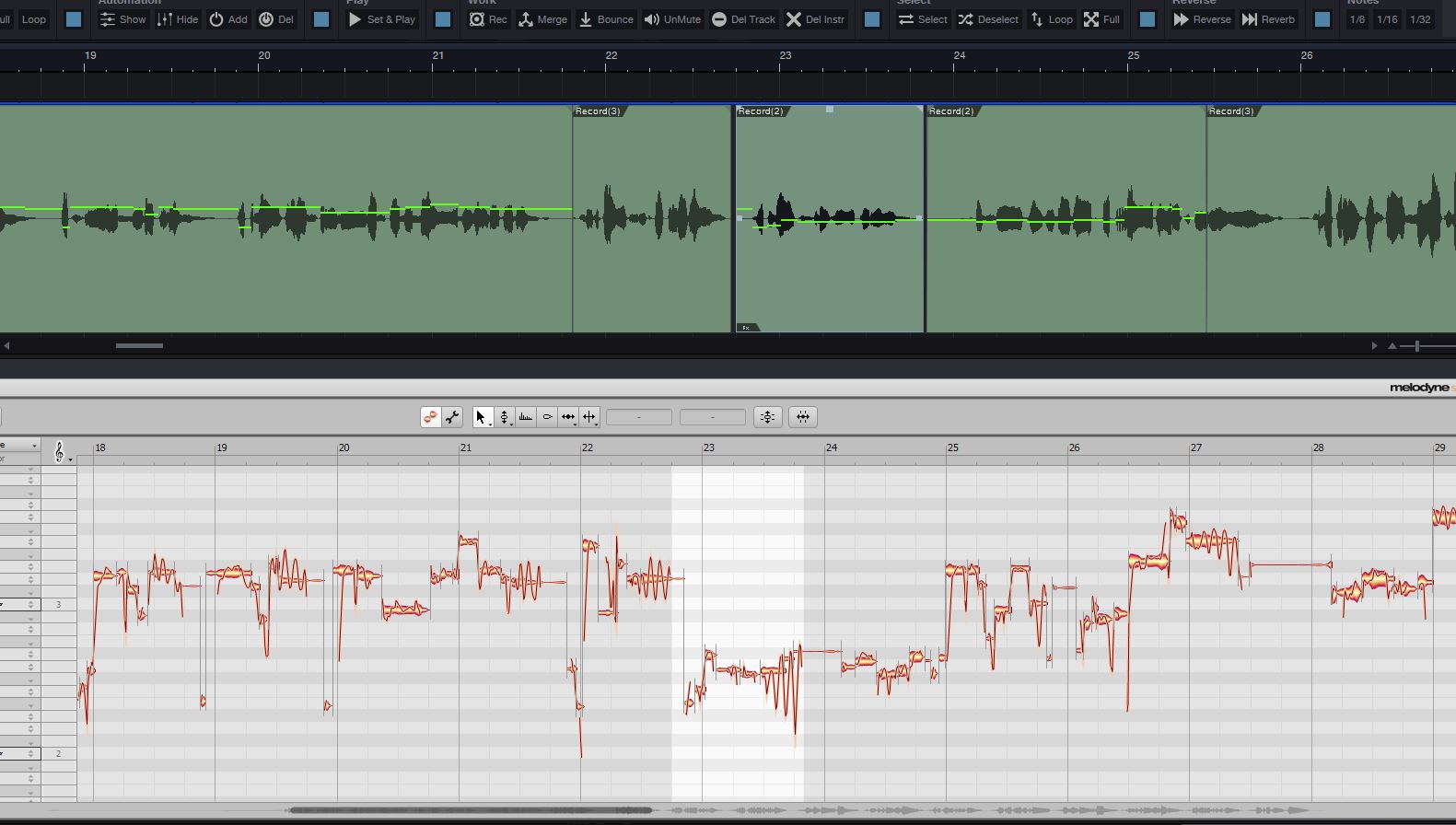The width and height of the screenshot is (1456, 825).
Task: Choose the formant tool in Melodyne
Action: [525, 417]
